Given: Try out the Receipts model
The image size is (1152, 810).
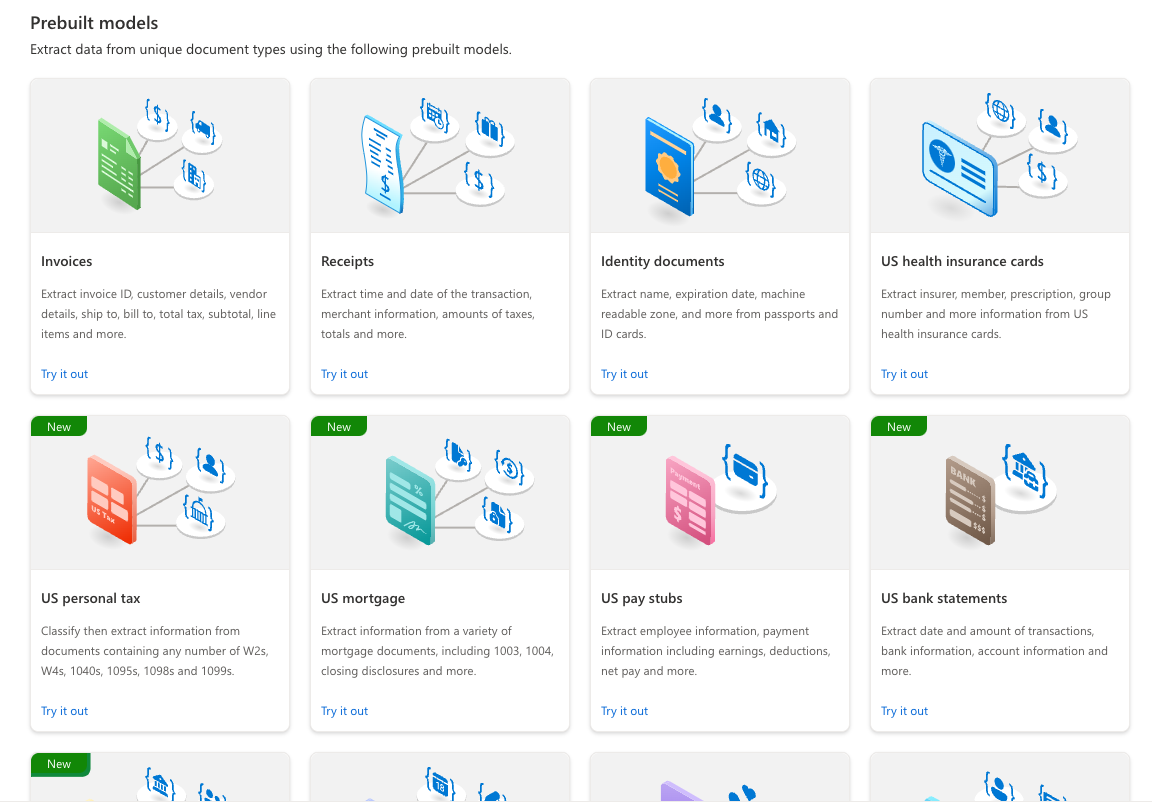Looking at the screenshot, I should click(344, 373).
